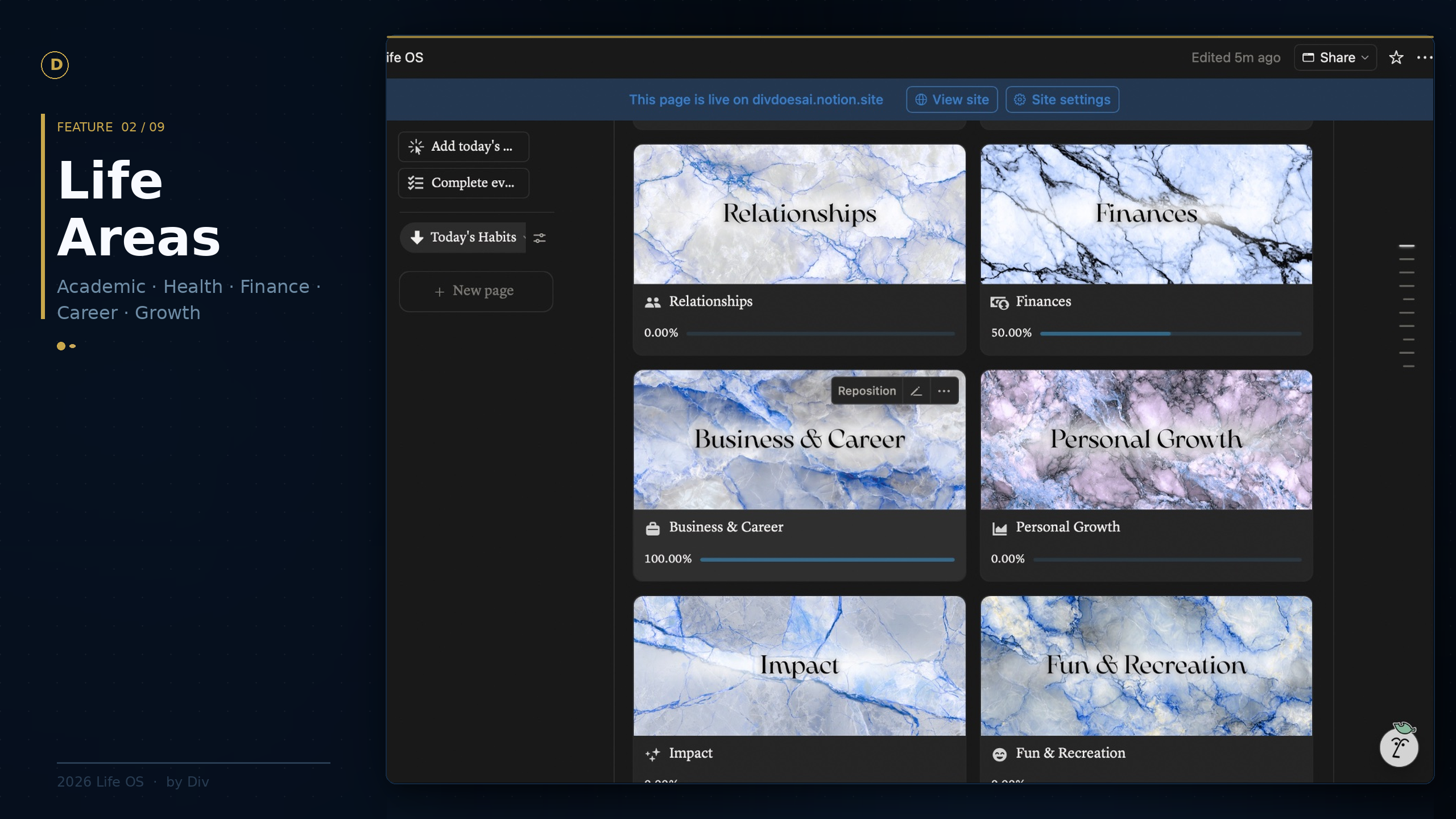Image resolution: width=1456 pixels, height=819 pixels.
Task: Click the View site button
Action: [951, 99]
